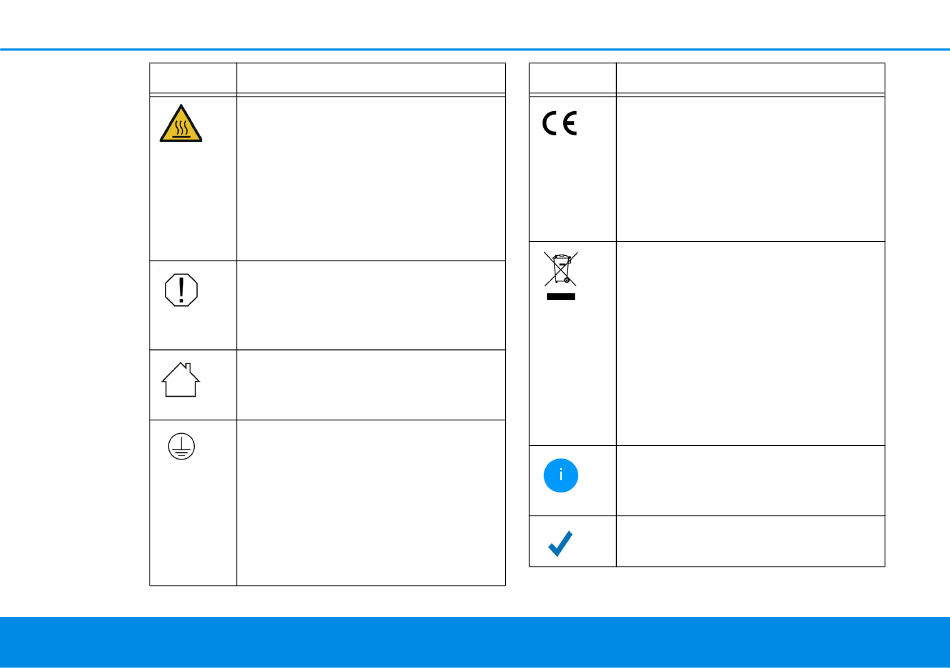The image size is (950, 668).
Task: Click wide header cell of the left table
Action: pyautogui.click(x=371, y=78)
